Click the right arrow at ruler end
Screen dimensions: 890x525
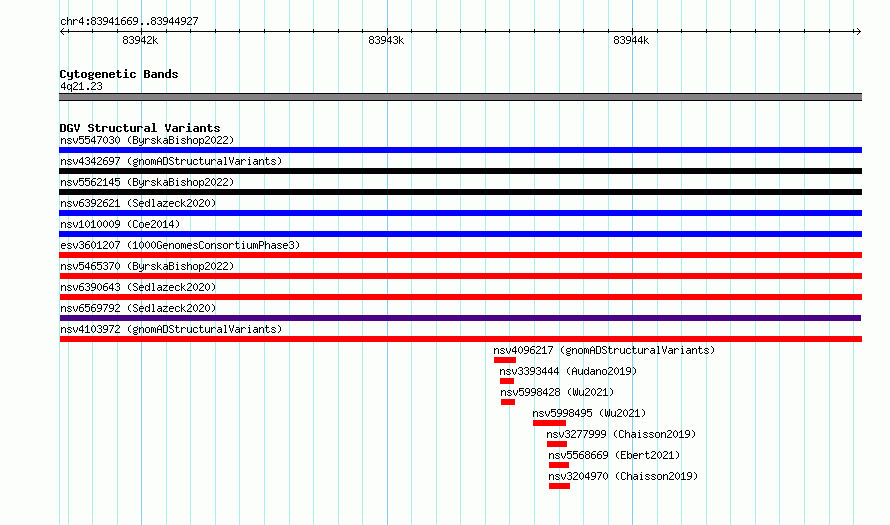[x=858, y=32]
